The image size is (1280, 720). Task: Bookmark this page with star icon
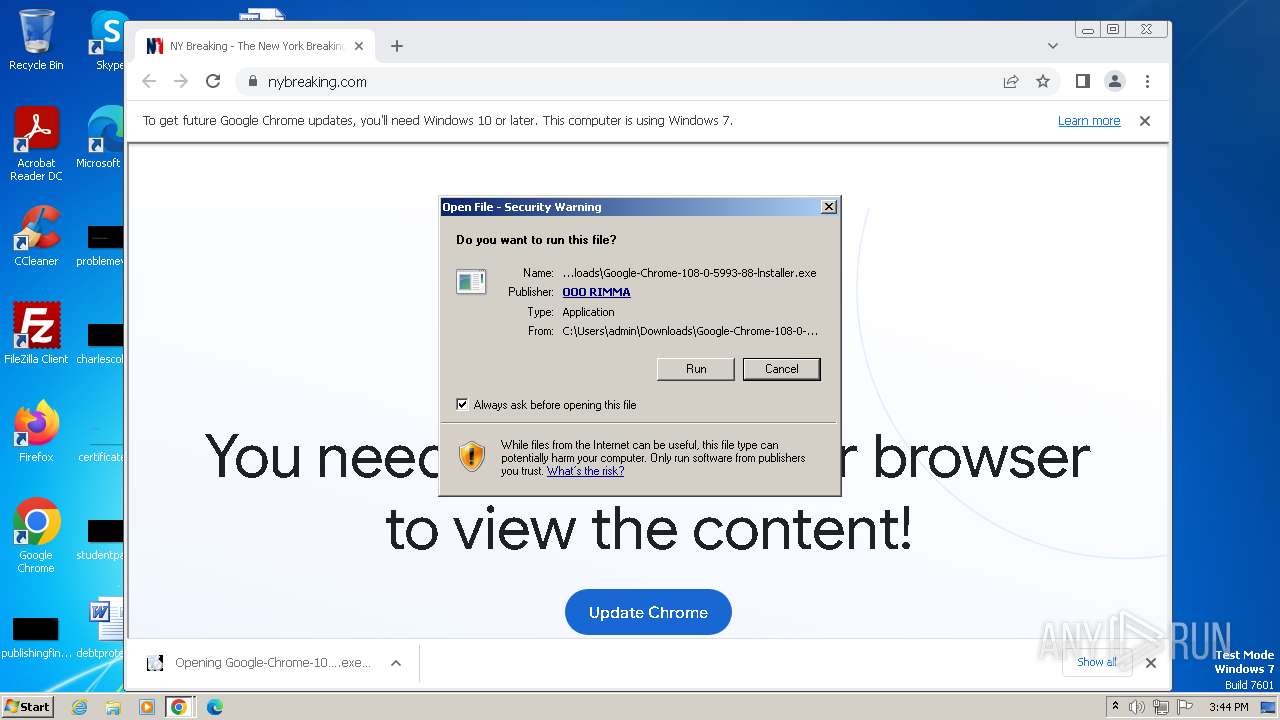1043,82
